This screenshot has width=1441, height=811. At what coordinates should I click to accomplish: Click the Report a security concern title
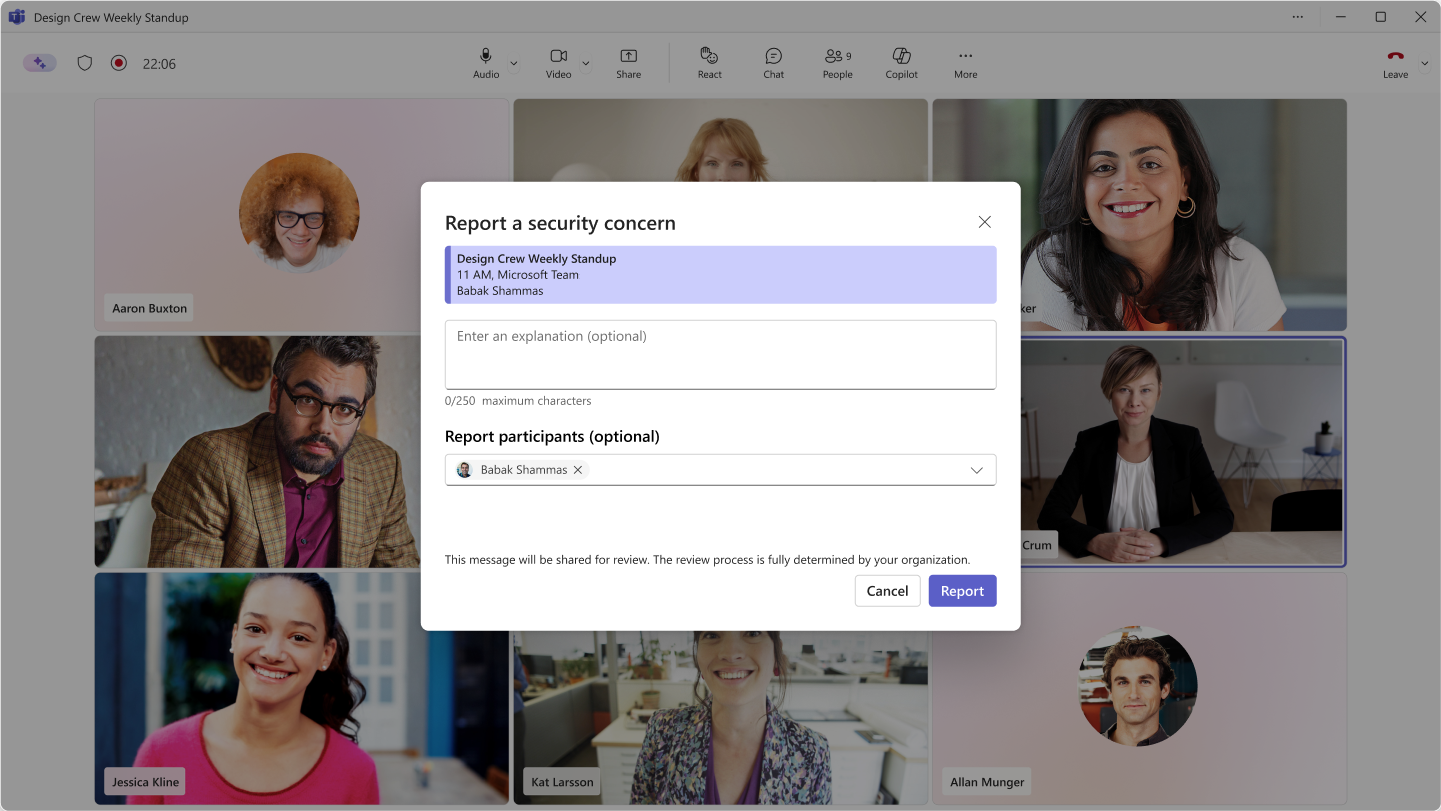pyautogui.click(x=560, y=223)
